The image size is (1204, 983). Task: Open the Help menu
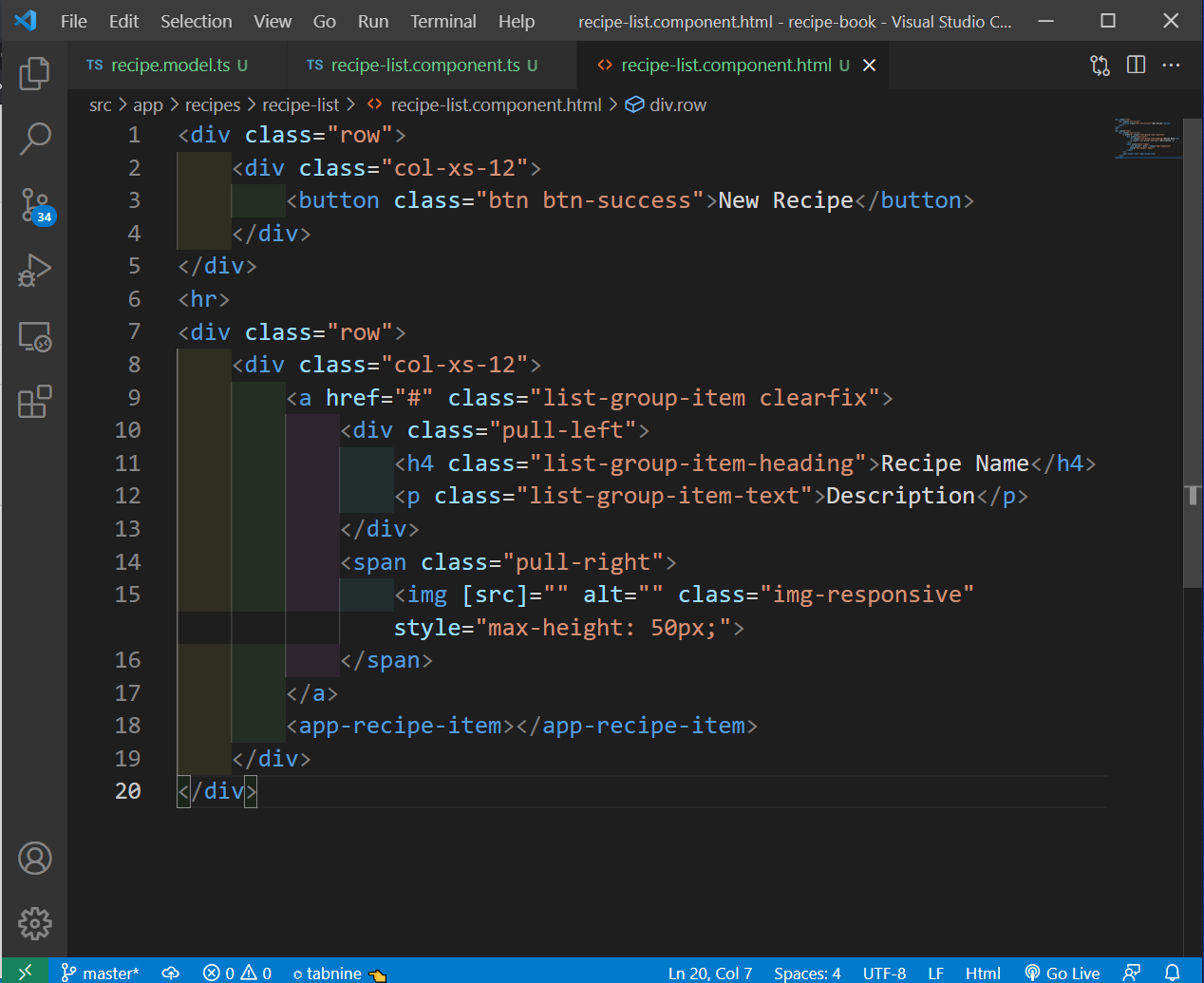[x=517, y=21]
